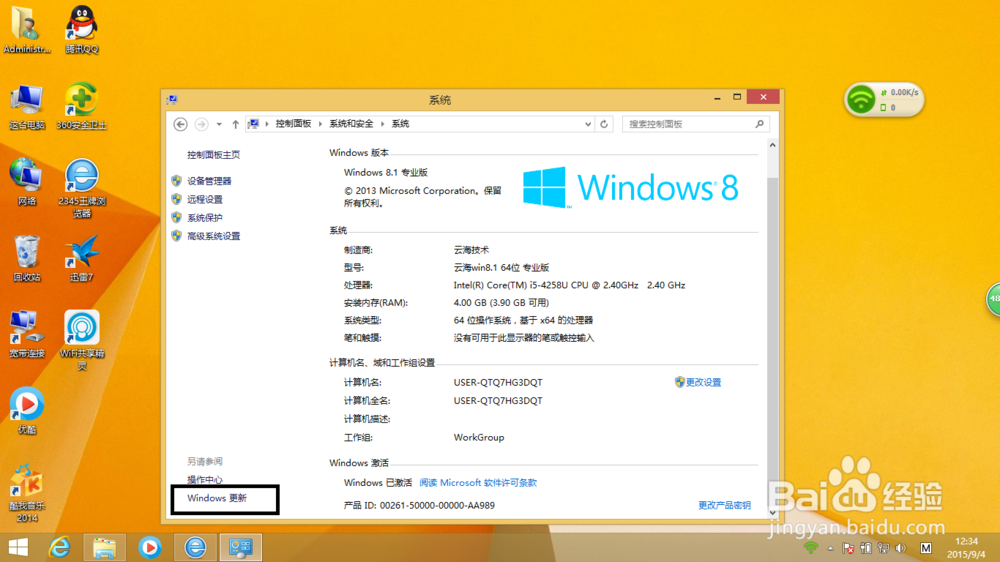
Task: Open the media player taskbar icon
Action: [x=150, y=547]
